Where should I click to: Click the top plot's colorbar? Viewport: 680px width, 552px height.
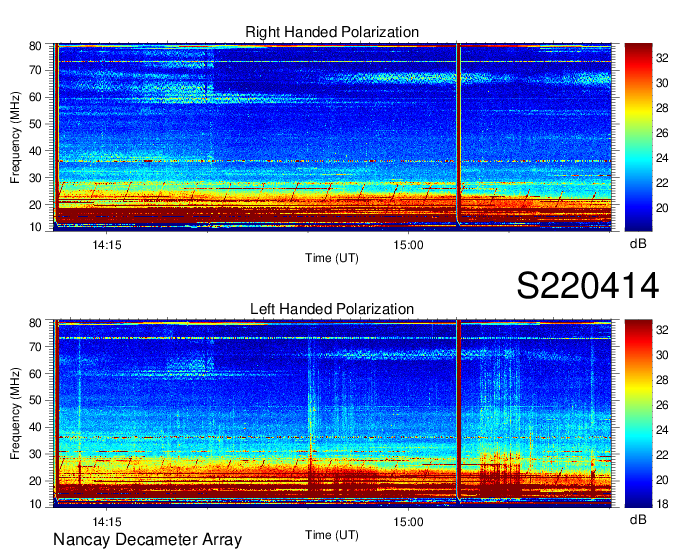[x=638, y=137]
